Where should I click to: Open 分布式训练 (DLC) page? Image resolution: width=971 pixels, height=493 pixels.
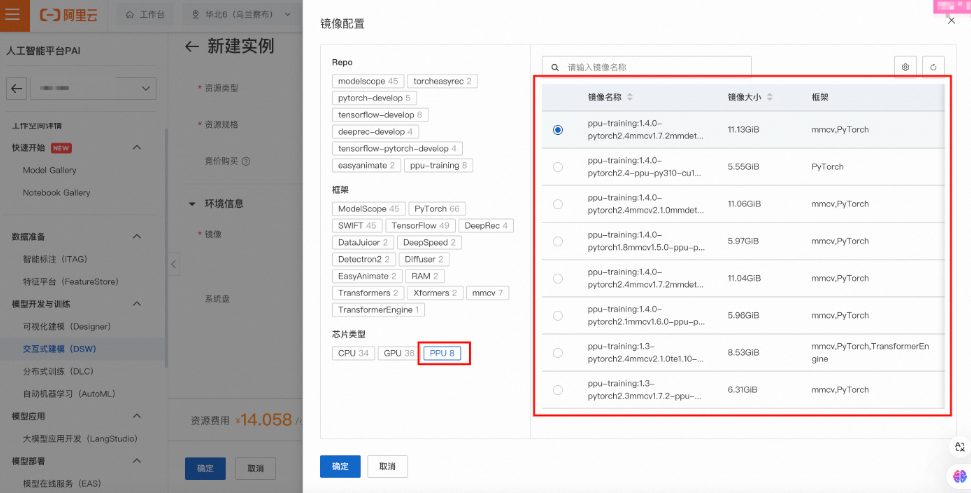pyautogui.click(x=58, y=371)
